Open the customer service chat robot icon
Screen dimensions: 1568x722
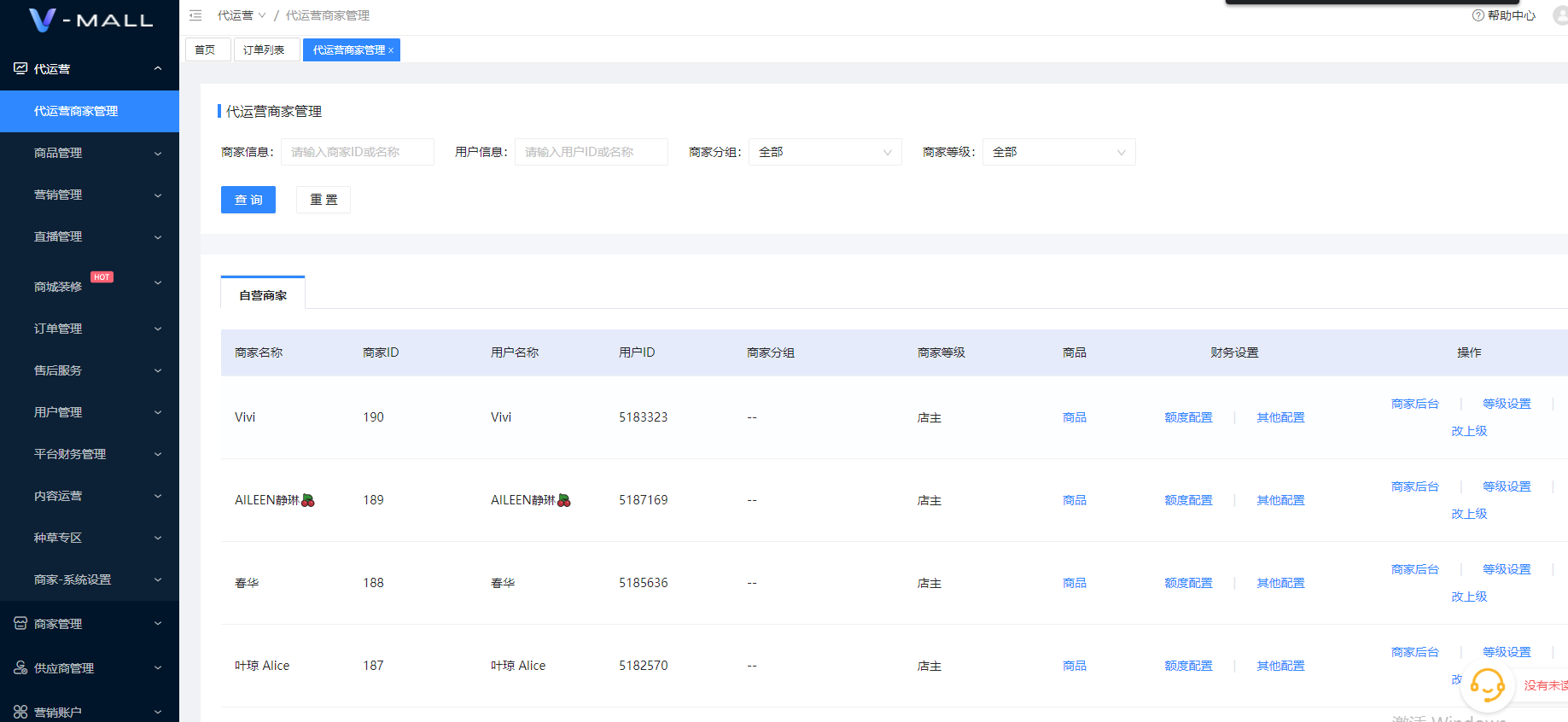pos(1487,684)
